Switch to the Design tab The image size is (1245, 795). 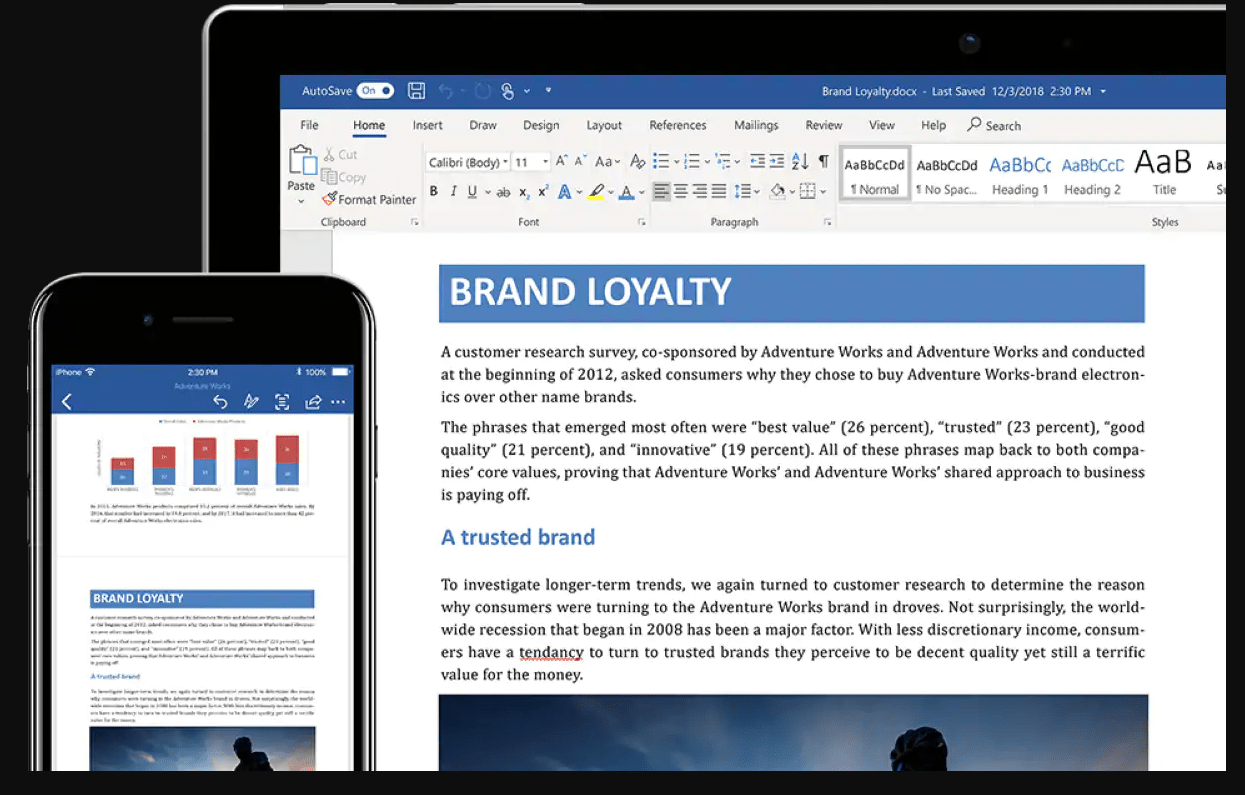pyautogui.click(x=541, y=125)
